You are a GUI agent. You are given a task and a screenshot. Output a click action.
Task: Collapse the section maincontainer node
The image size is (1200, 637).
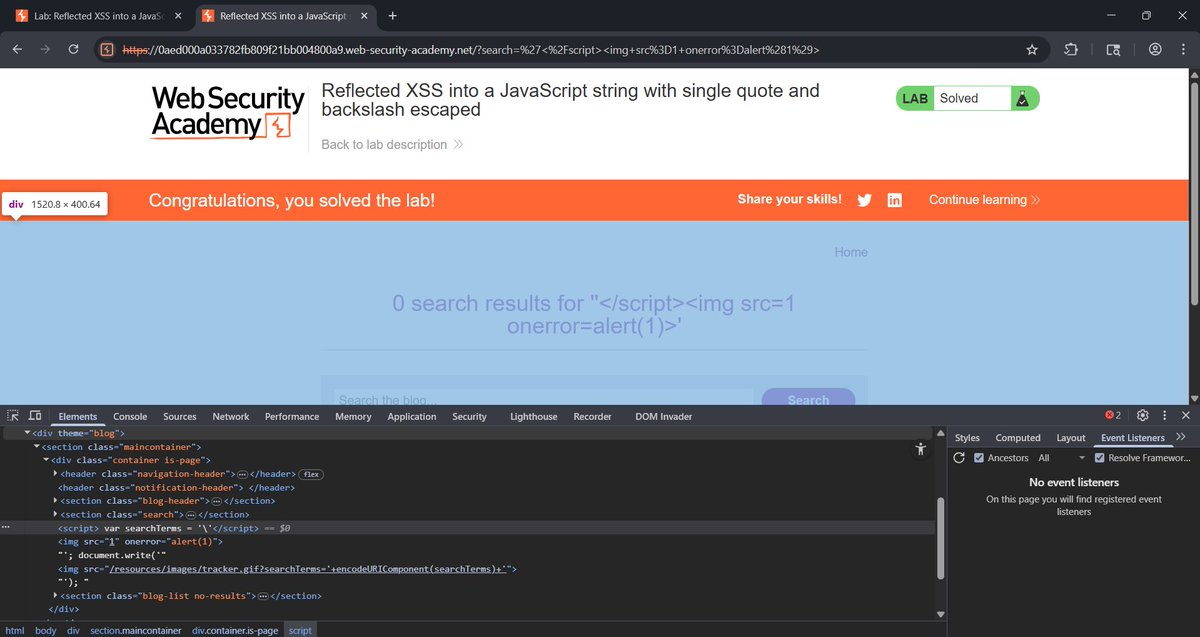36,446
